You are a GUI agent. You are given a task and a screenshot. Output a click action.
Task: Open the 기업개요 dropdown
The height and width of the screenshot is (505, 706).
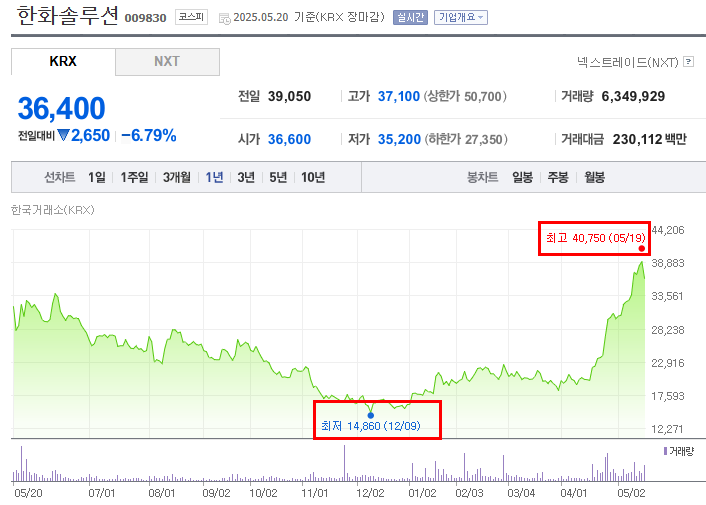461,17
